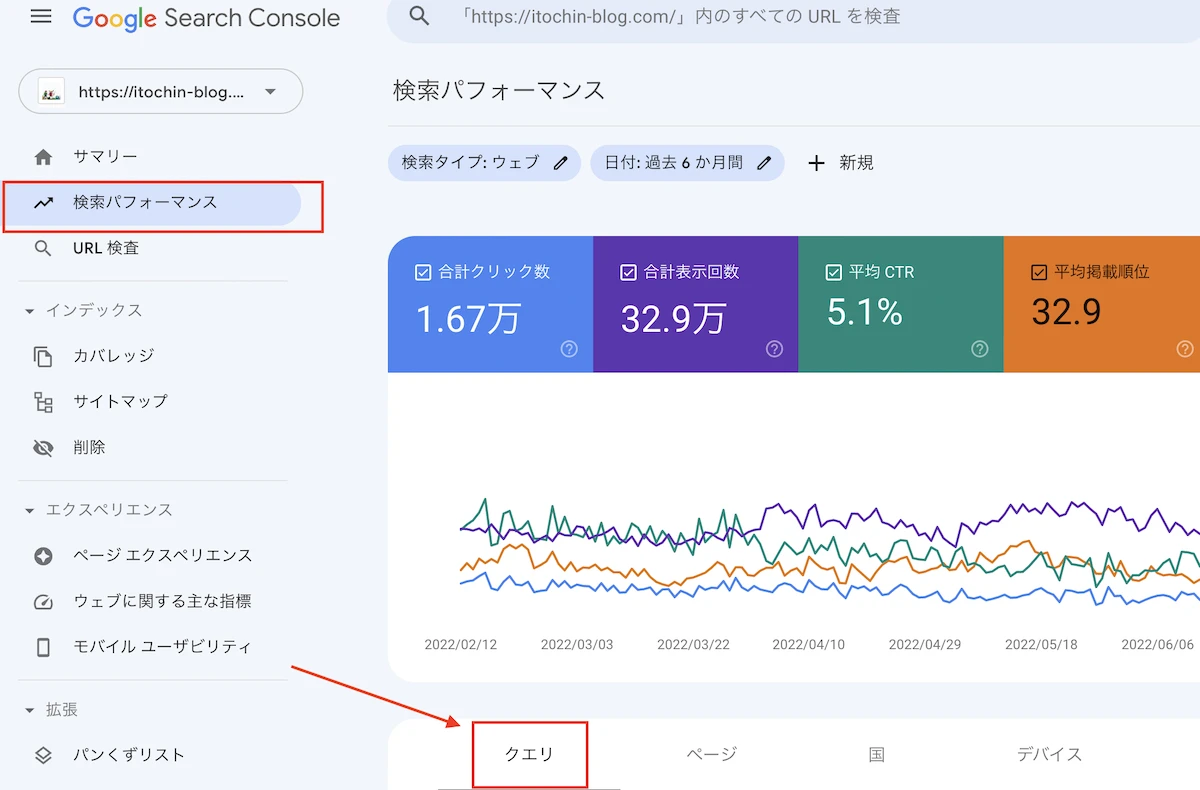The height and width of the screenshot is (790, 1200).
Task: Open help icon on 合計表示回数 card
Action: [x=774, y=349]
